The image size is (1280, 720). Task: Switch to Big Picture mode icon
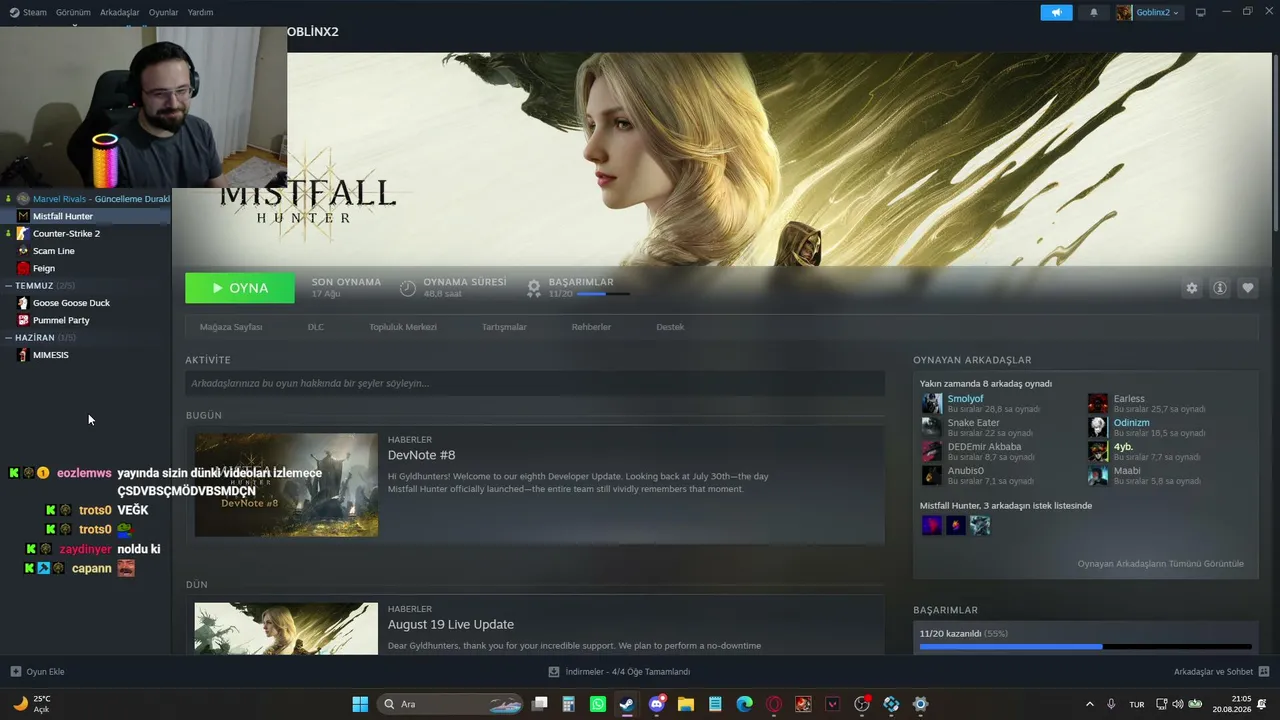(x=1201, y=12)
